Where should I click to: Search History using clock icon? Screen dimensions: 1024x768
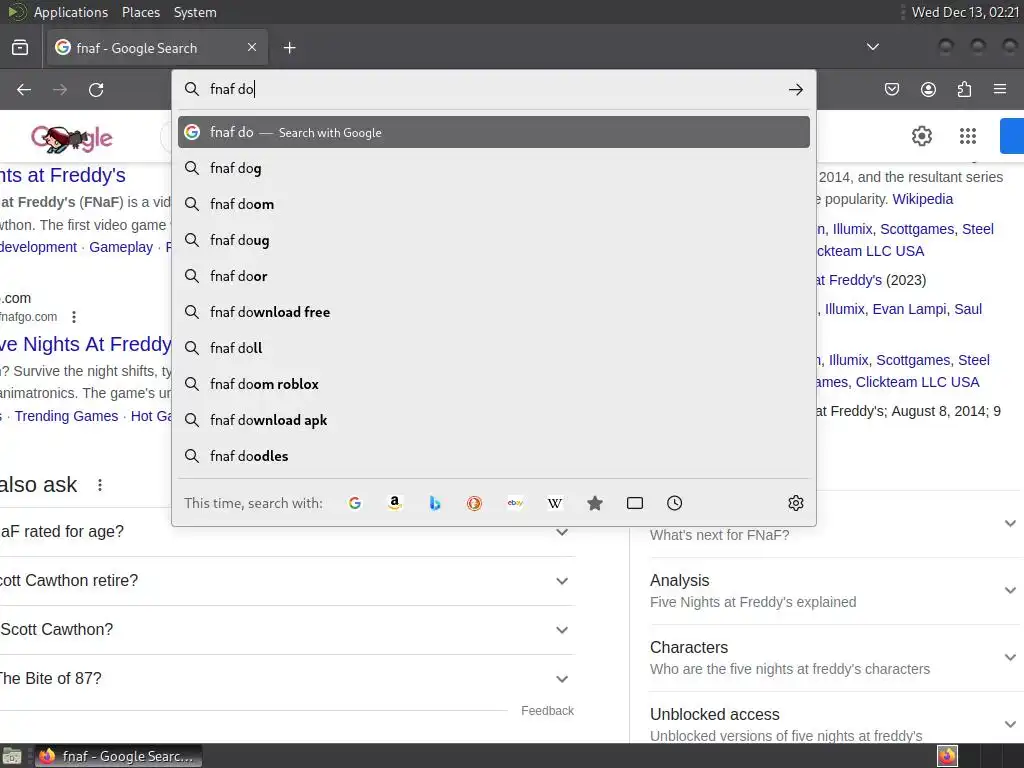tap(675, 503)
